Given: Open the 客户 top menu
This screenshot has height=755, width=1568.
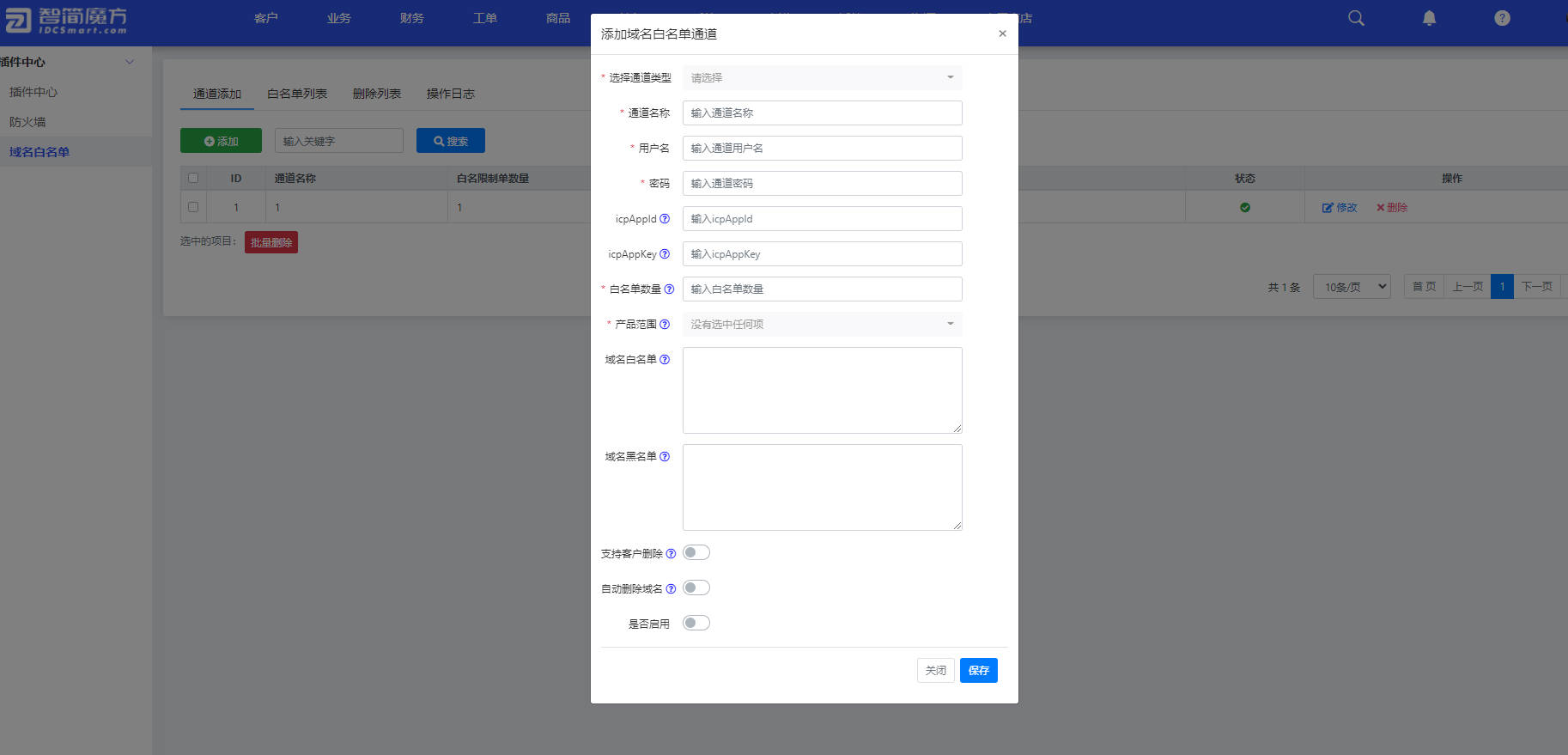Looking at the screenshot, I should (266, 18).
